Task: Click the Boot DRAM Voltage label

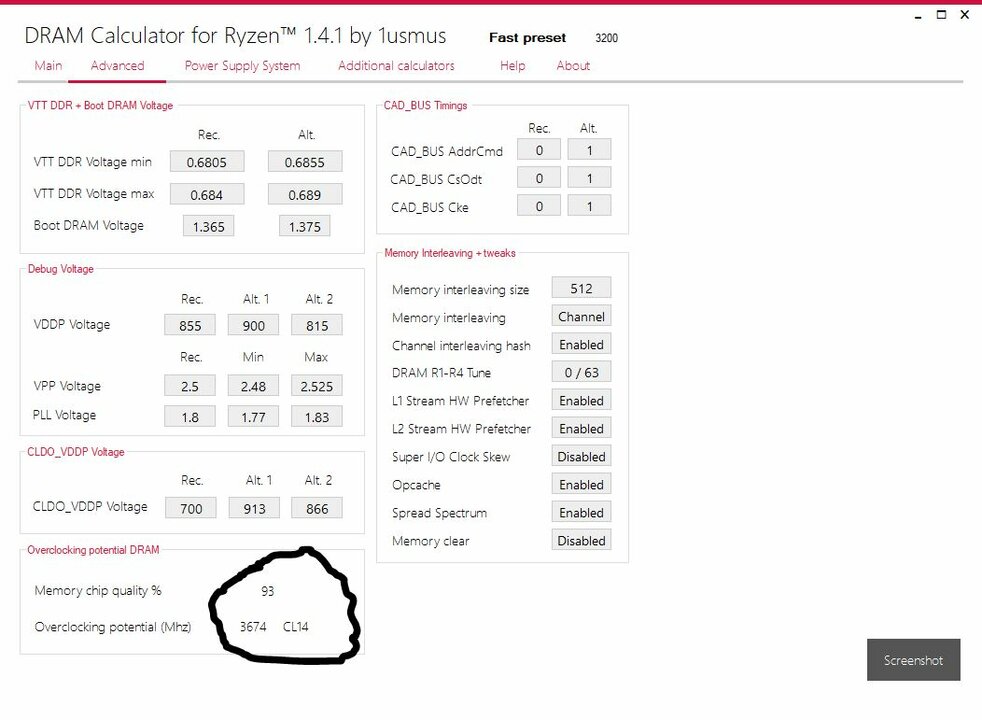Action: [x=88, y=225]
